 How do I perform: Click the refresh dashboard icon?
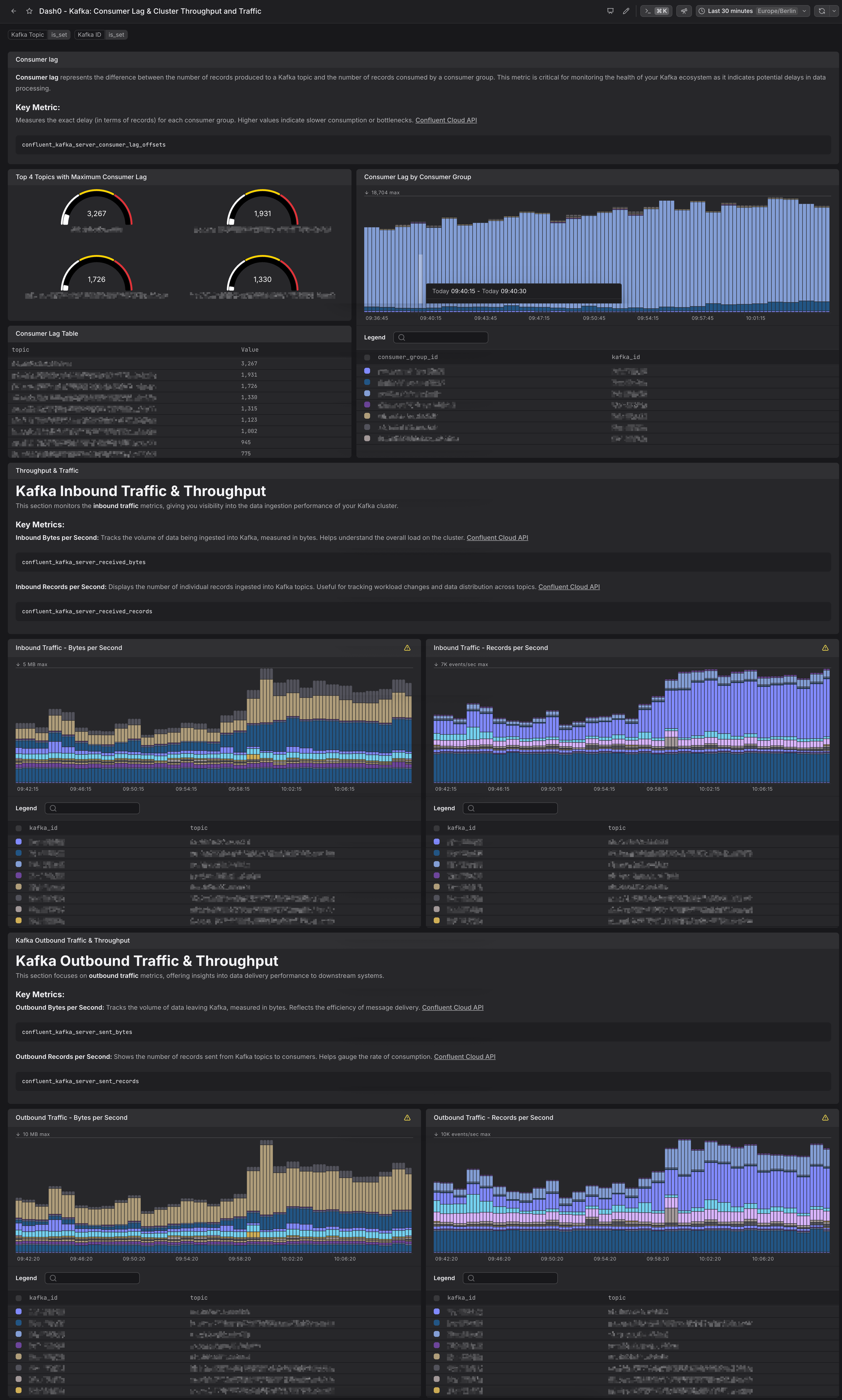tap(822, 11)
